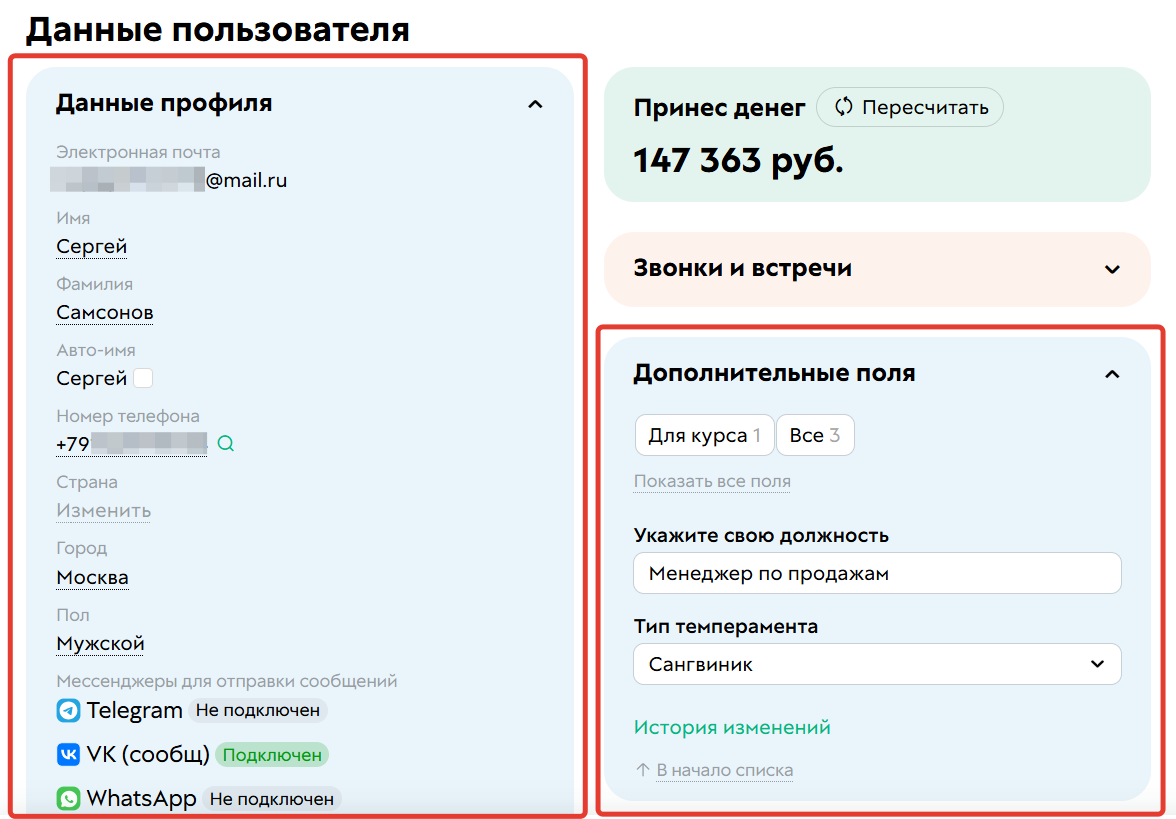This screenshot has width=1176, height=819.
Task: Click the Подключен status badge for VK
Action: pos(271,755)
